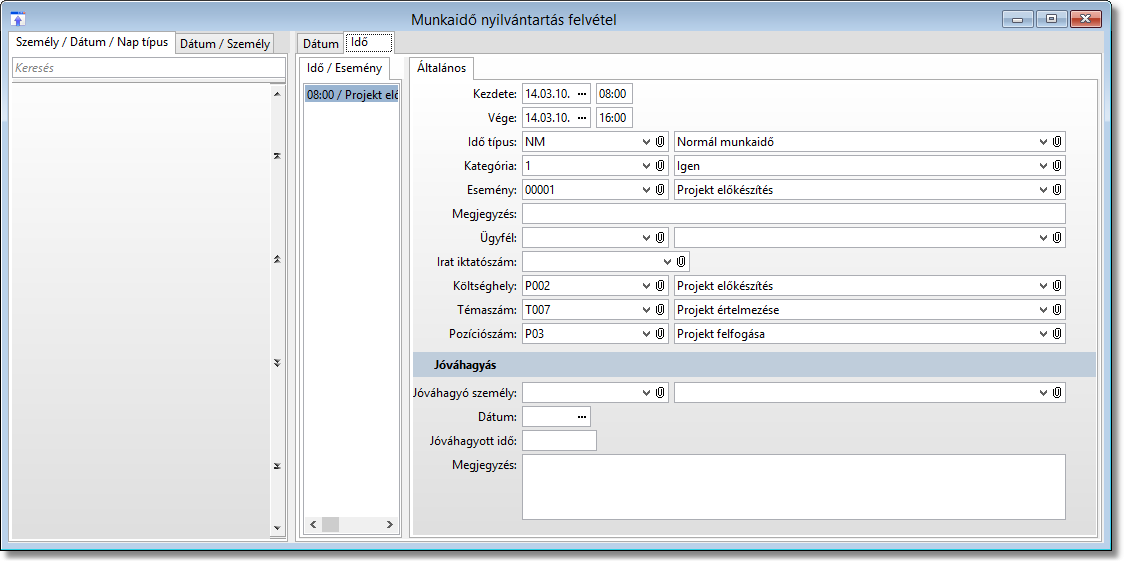The height and width of the screenshot is (563, 1124).
Task: Jump to first record with top double-arrow icon
Action: click(x=277, y=156)
